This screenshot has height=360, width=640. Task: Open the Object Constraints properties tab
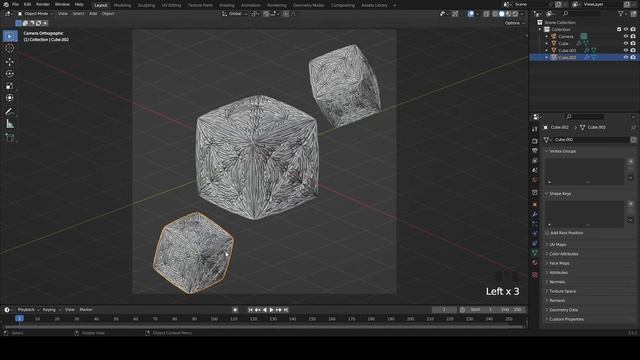point(535,243)
